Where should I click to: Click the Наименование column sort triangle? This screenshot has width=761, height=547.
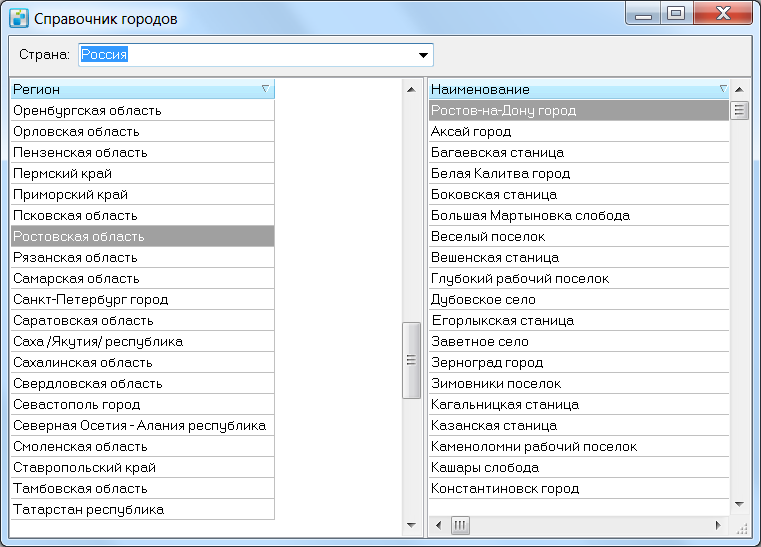click(x=723, y=88)
